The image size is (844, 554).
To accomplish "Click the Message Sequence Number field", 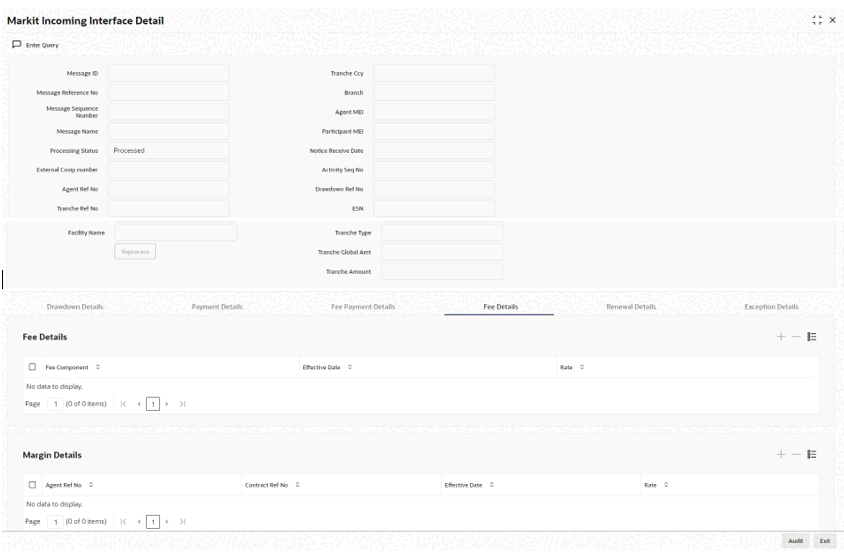I will click(168, 112).
